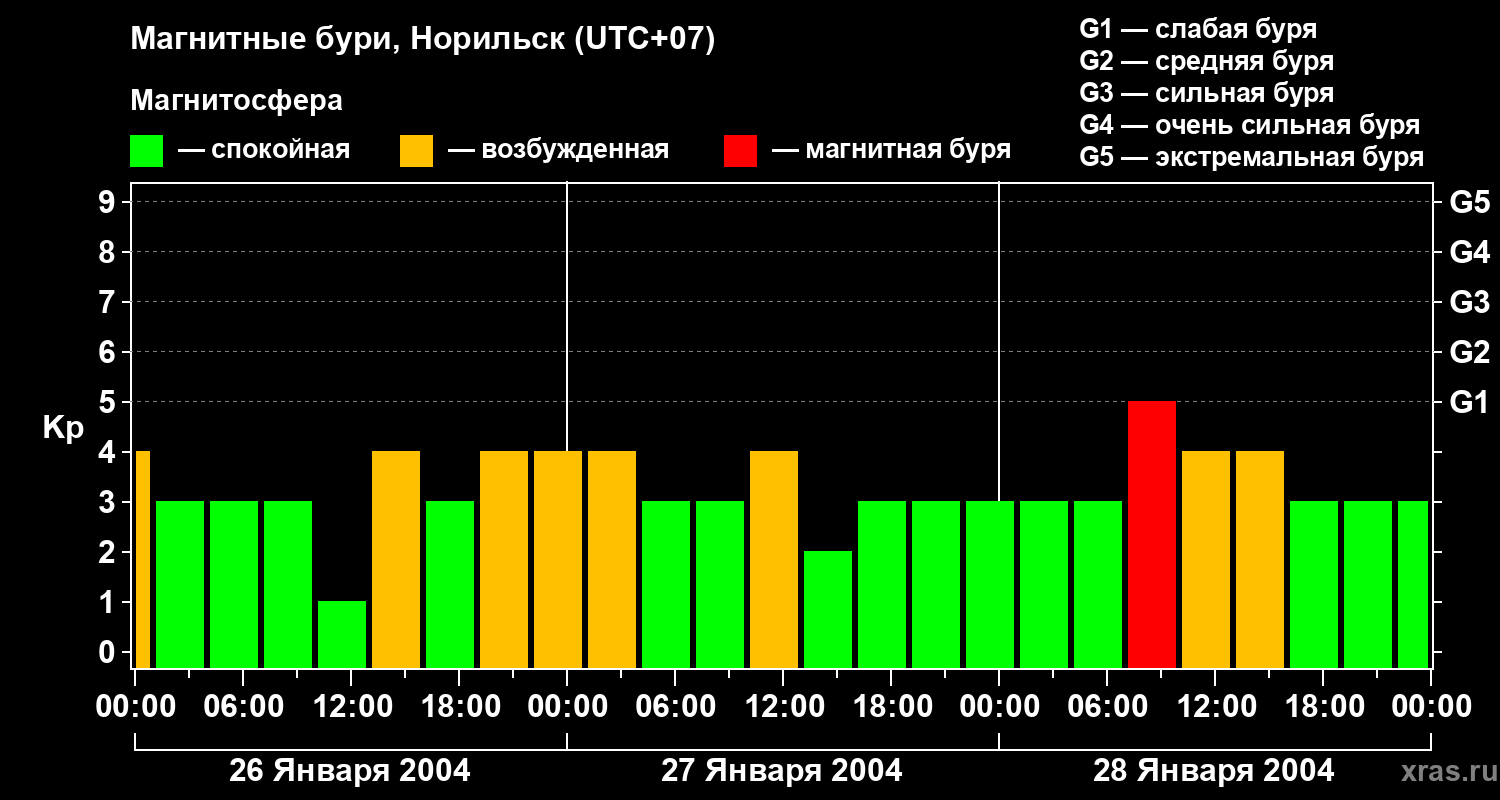Click '18:00' time label under 28 January
The image size is (1500, 800).
1323,706
